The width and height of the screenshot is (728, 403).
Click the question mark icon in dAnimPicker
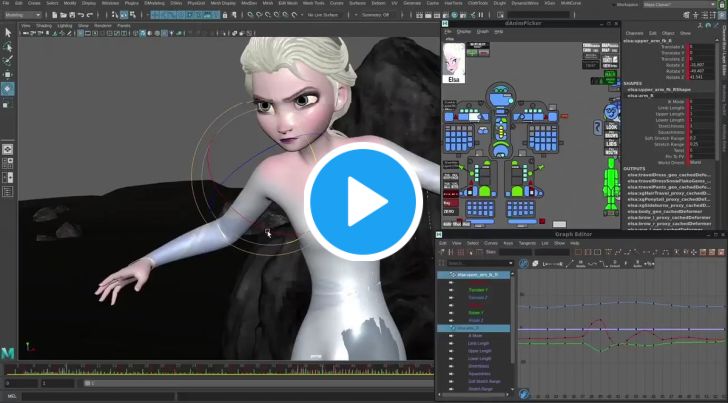[598, 127]
